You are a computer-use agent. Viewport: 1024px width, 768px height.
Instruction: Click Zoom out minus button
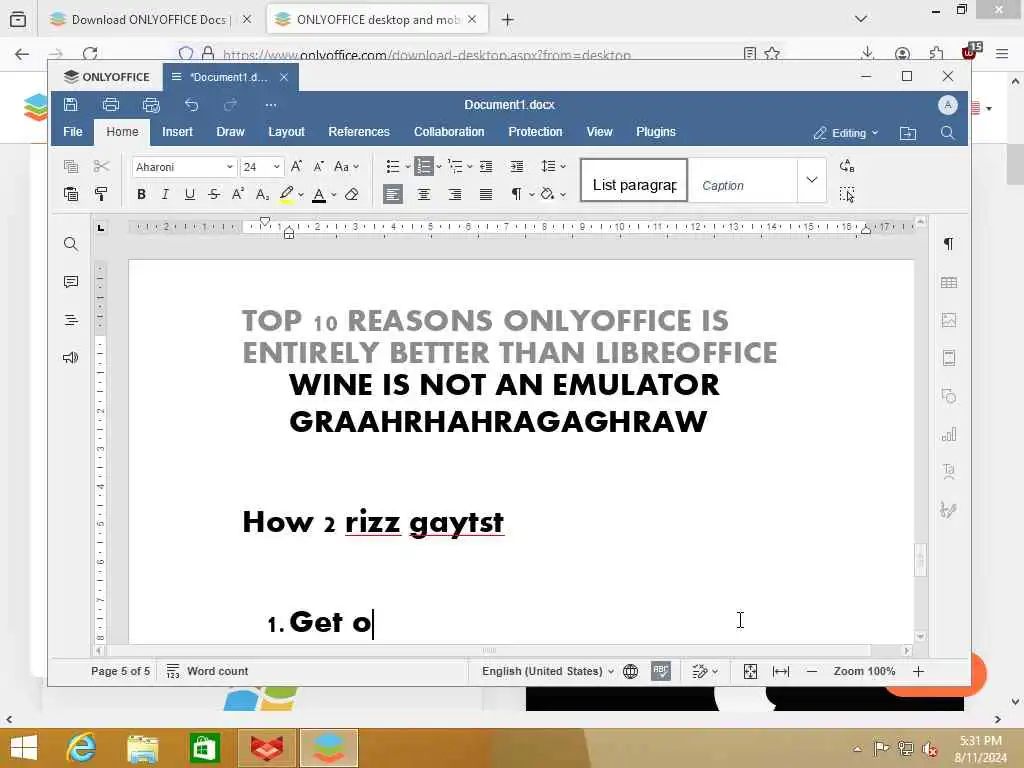point(812,671)
